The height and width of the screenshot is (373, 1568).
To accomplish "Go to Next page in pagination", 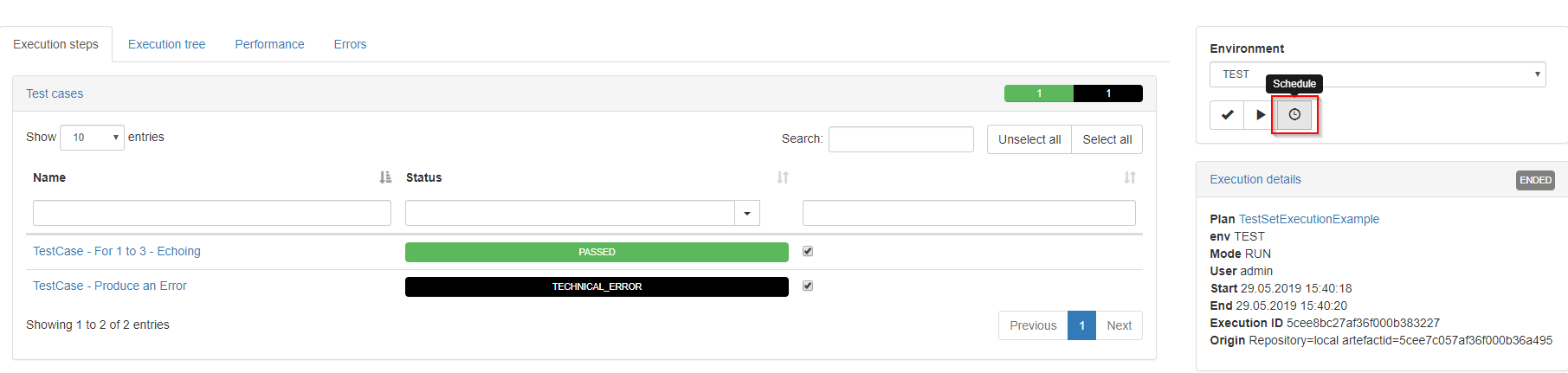I will click(x=1120, y=325).
